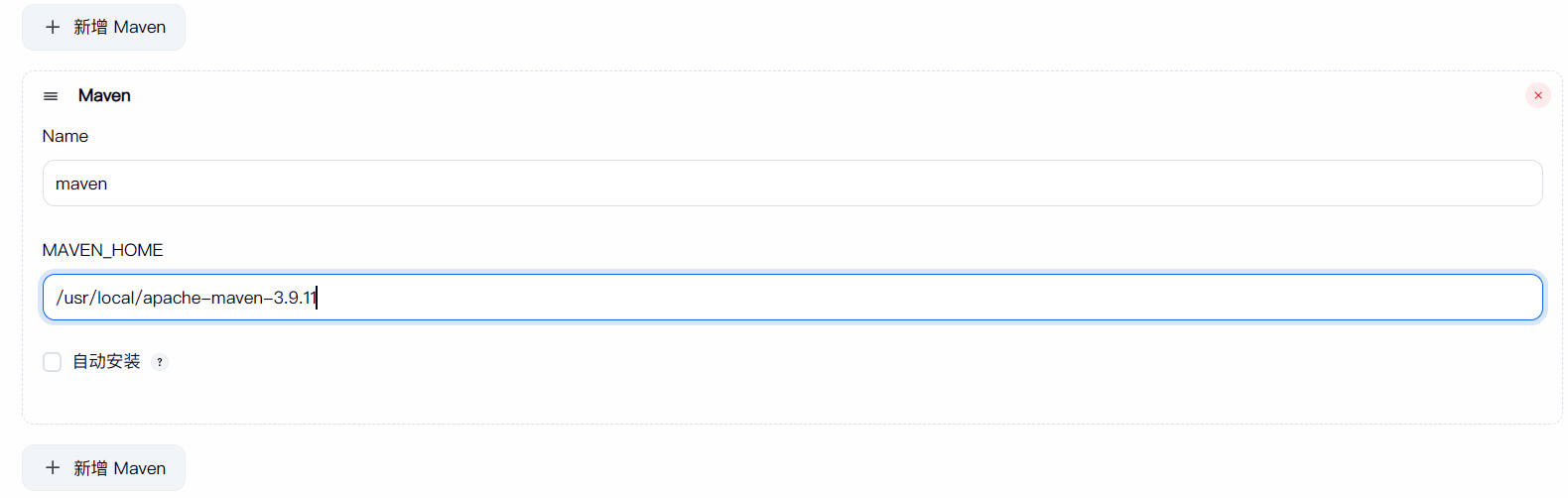Click on apache-maven-3.9.11 text in MAVEN_HOME
The image size is (1568, 498).
point(229,298)
